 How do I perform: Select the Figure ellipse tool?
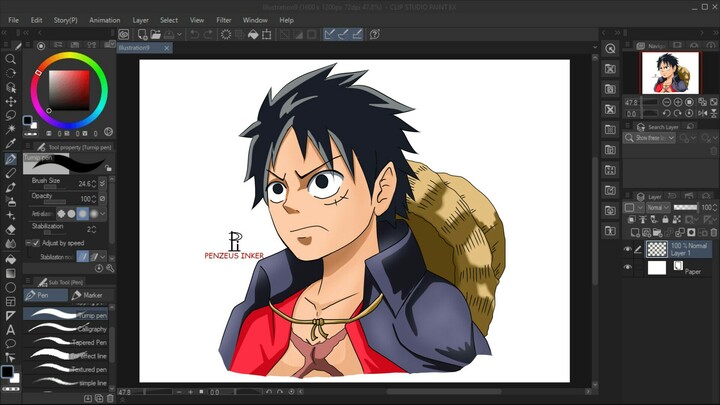coord(10,287)
